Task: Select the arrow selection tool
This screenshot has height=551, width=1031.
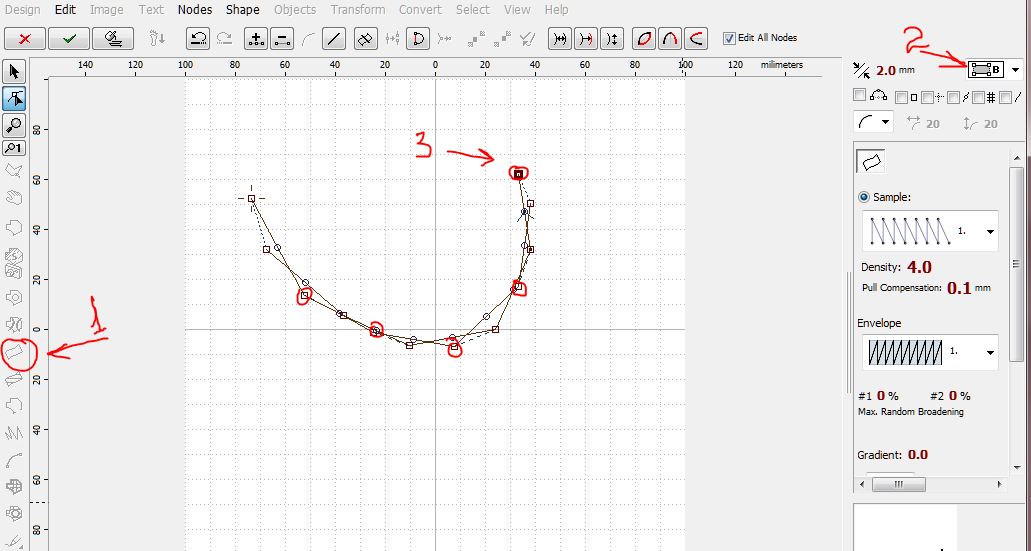Action: (14, 72)
